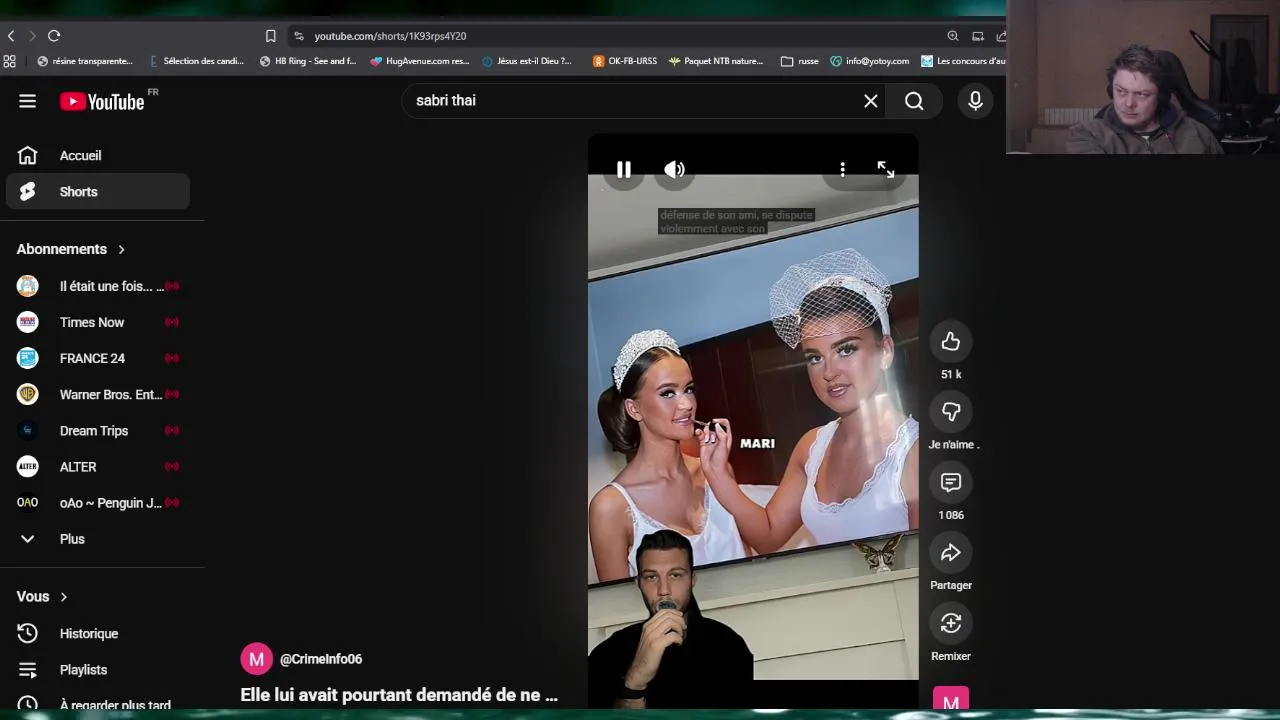Open the russe bookmarks folder
The height and width of the screenshot is (720, 1280).
tap(800, 61)
